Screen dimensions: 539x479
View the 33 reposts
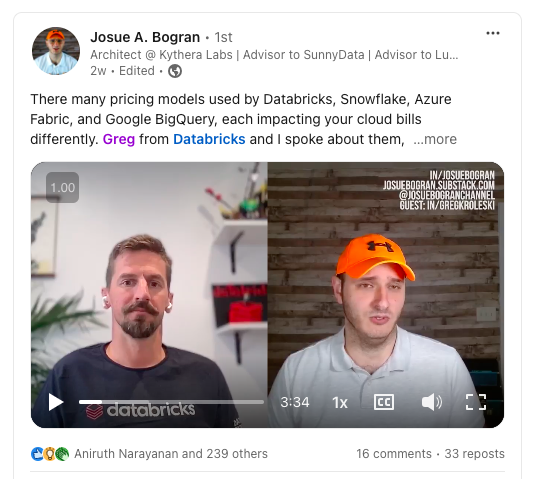(x=474, y=454)
